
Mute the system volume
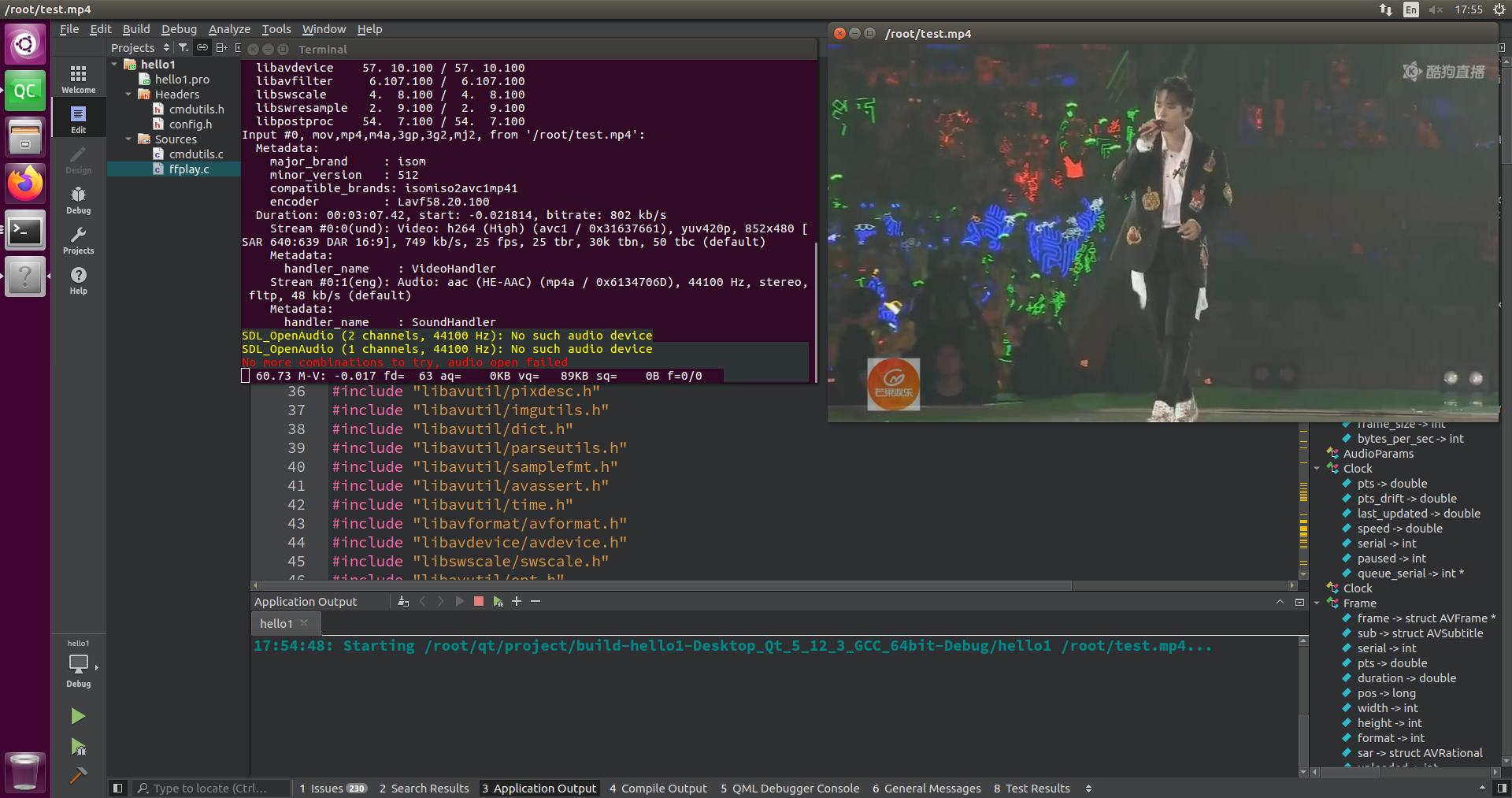pos(1435,9)
